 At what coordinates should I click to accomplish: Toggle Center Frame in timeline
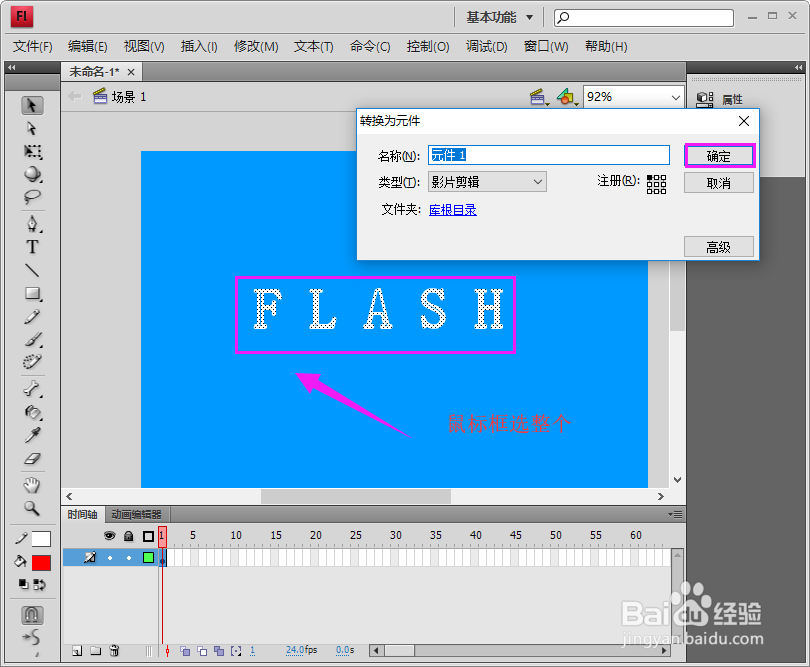pos(167,651)
